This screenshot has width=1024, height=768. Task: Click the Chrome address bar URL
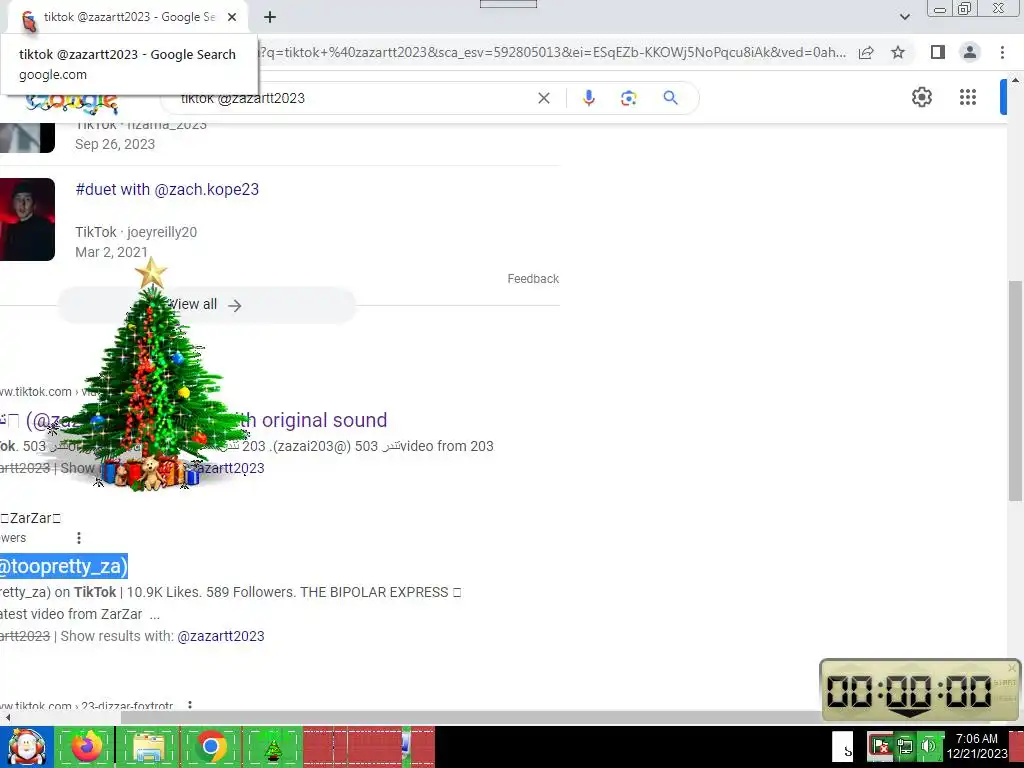point(552,52)
